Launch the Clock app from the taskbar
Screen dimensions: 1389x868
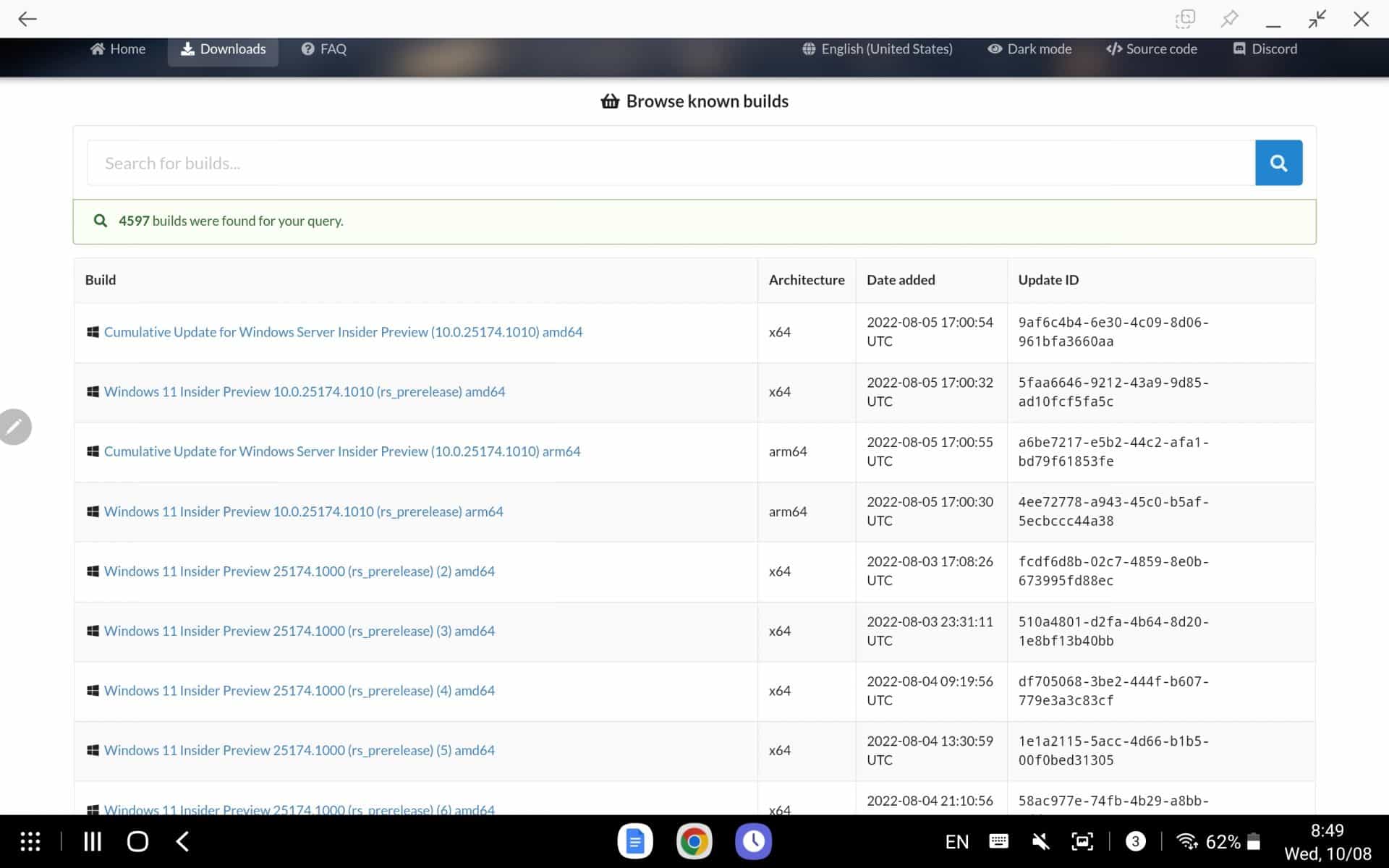click(x=754, y=841)
